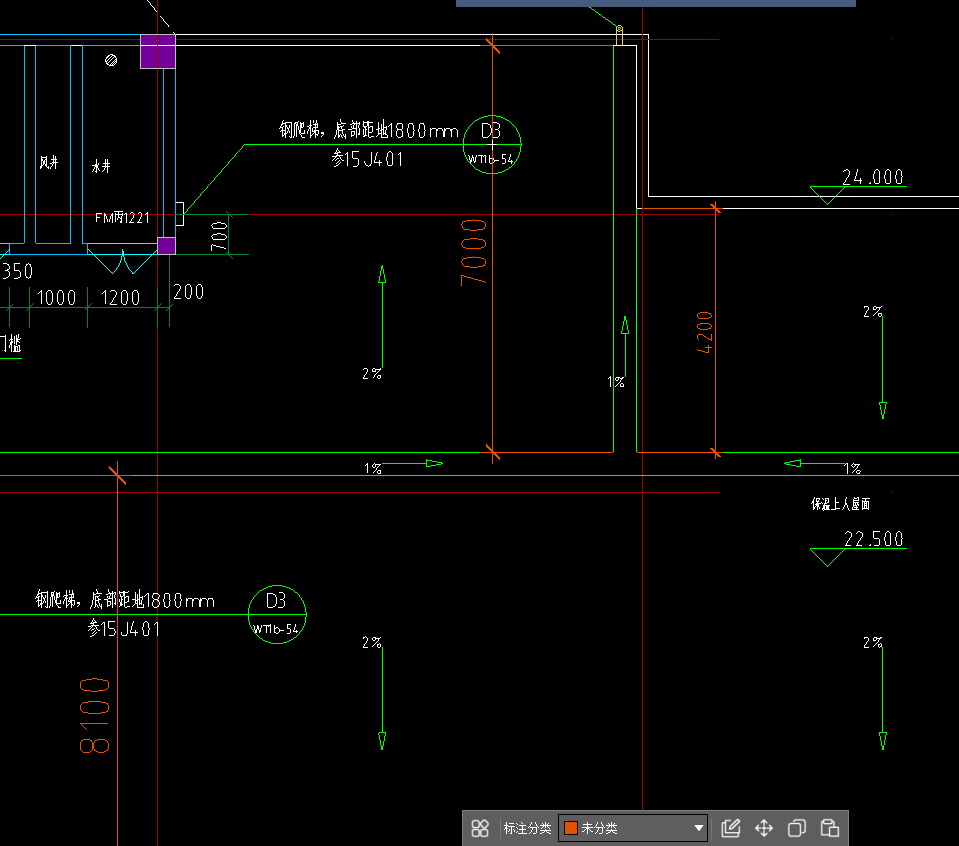Click the paste annotation clipboard icon
The width and height of the screenshot is (959, 846).
click(x=830, y=828)
